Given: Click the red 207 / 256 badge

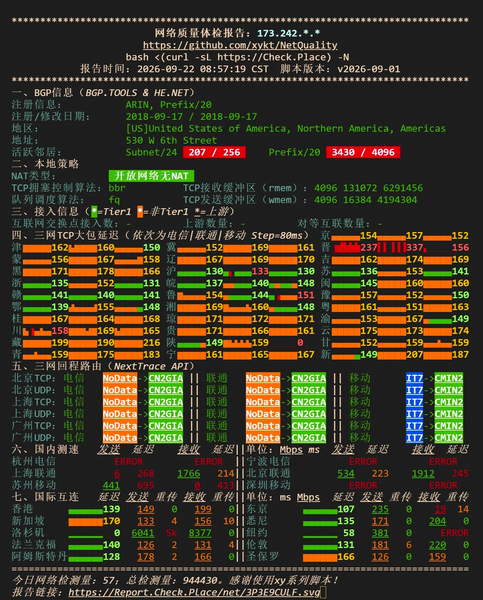Looking at the screenshot, I should [x=214, y=152].
